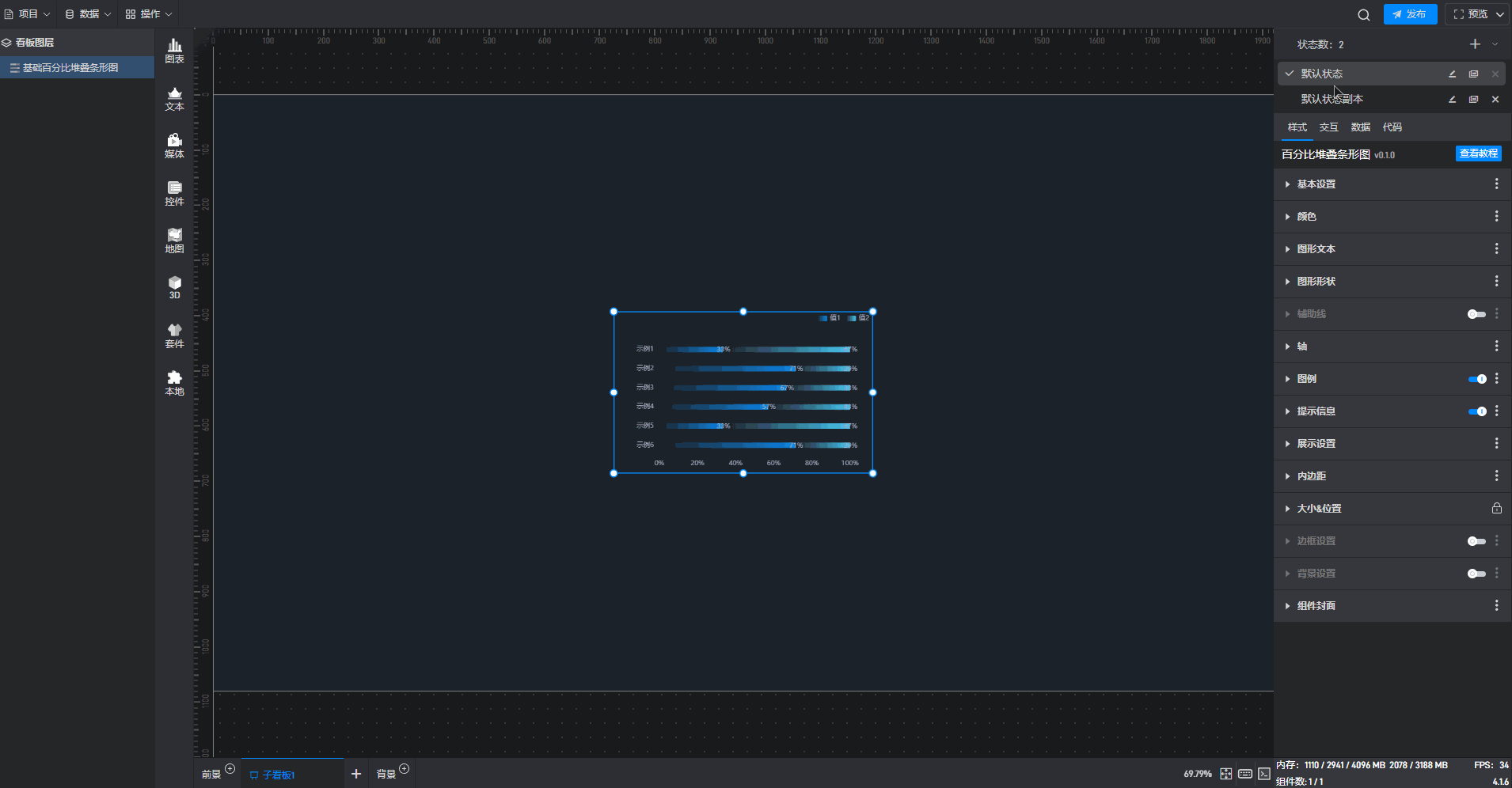Open the 图表 chart components icon

click(174, 51)
